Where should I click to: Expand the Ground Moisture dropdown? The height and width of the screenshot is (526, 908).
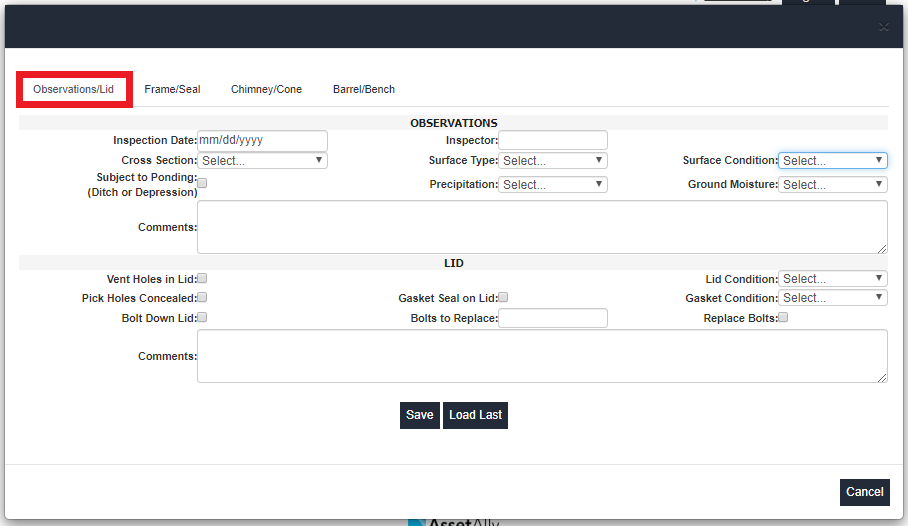[x=833, y=184]
